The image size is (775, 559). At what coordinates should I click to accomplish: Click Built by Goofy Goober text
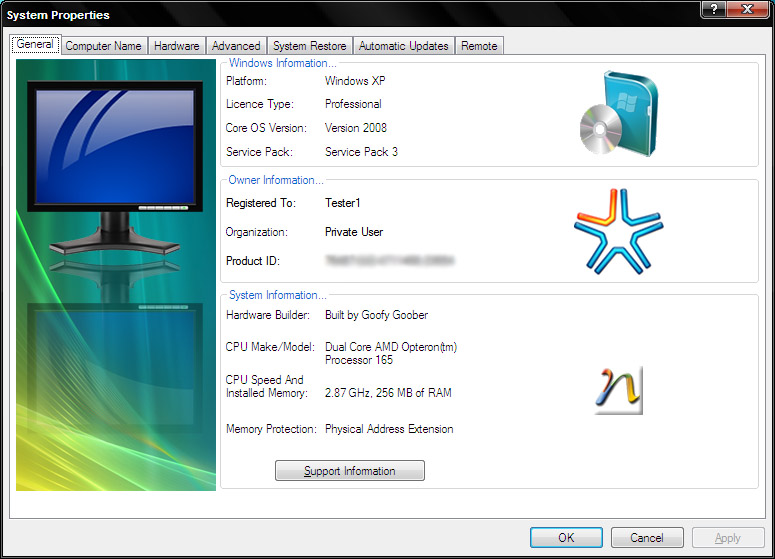click(x=376, y=315)
